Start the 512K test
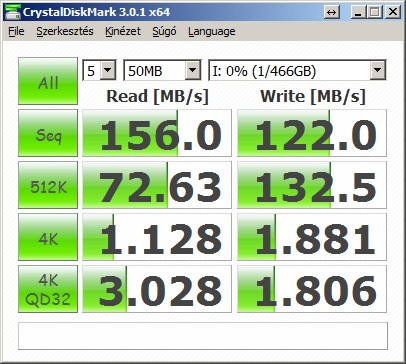This screenshot has width=406, height=364. [48, 185]
